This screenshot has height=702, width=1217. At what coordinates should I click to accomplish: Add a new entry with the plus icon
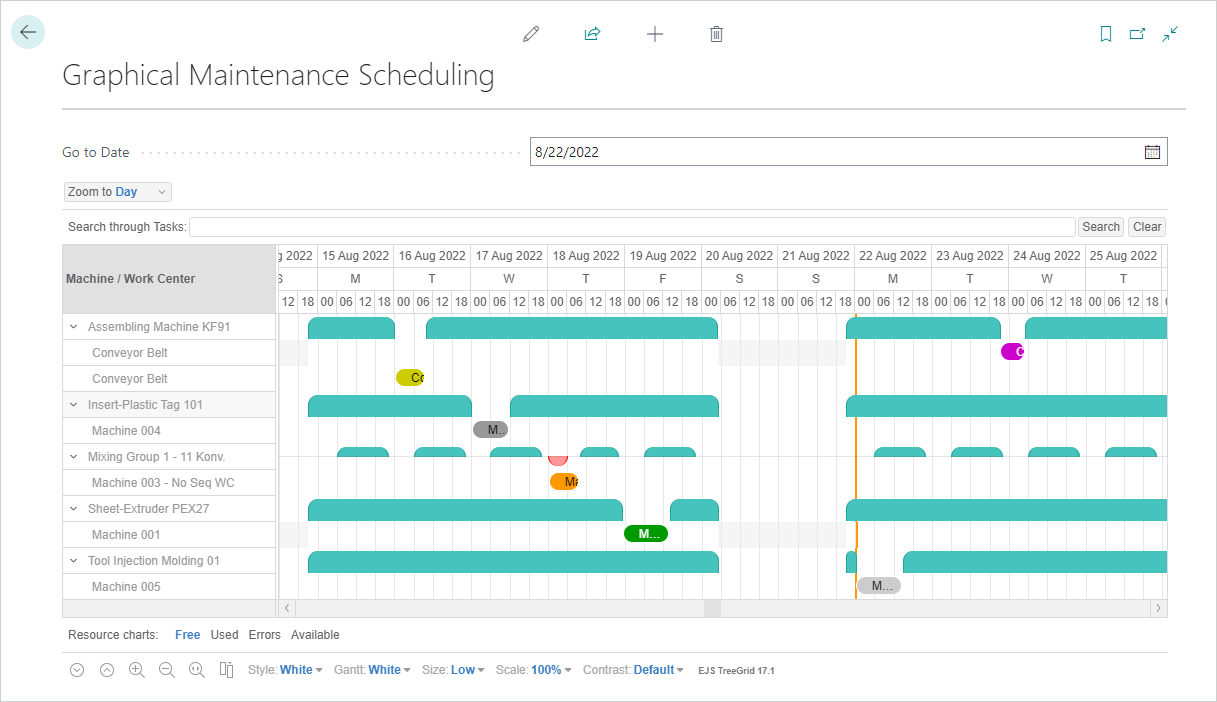pos(655,33)
